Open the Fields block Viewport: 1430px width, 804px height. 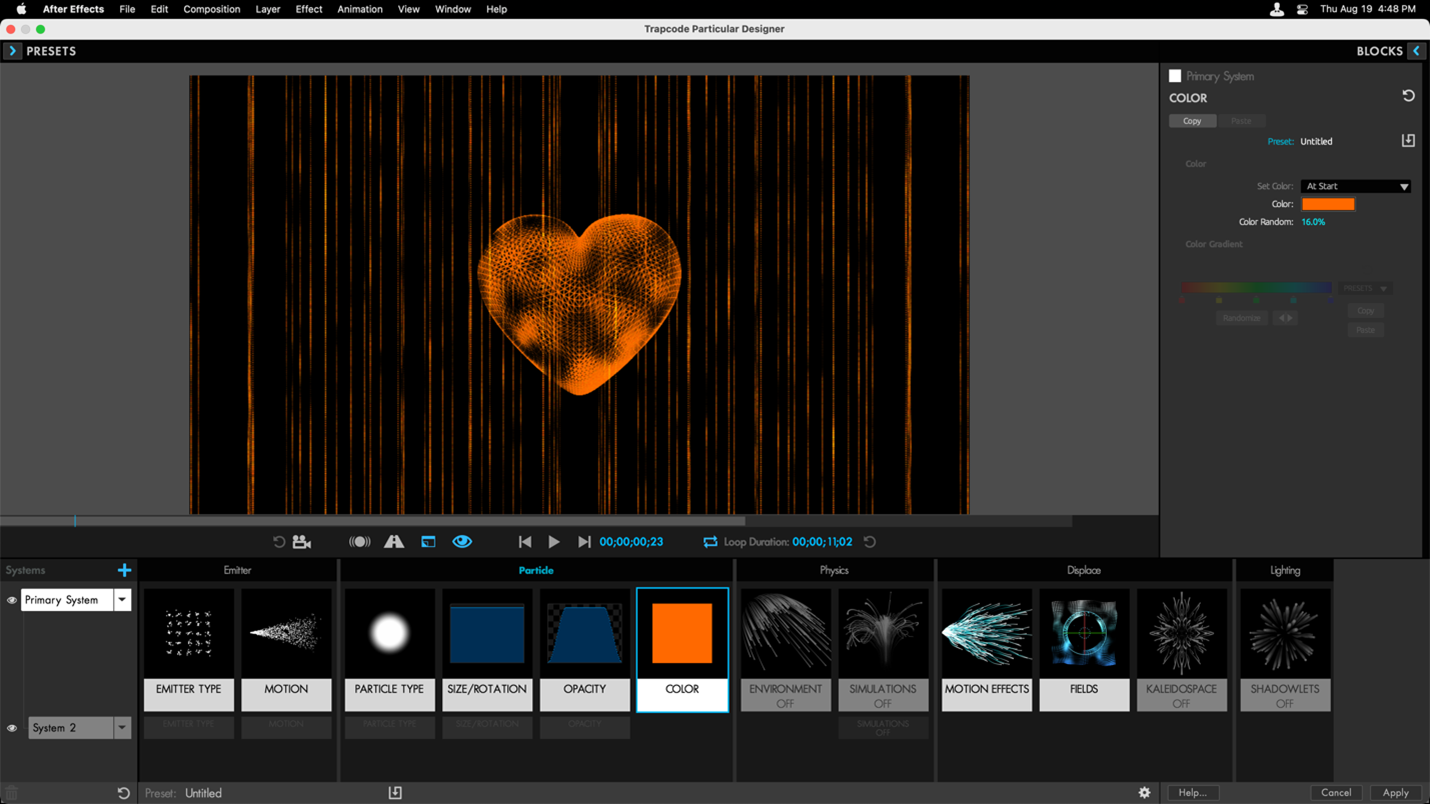[x=1084, y=650]
